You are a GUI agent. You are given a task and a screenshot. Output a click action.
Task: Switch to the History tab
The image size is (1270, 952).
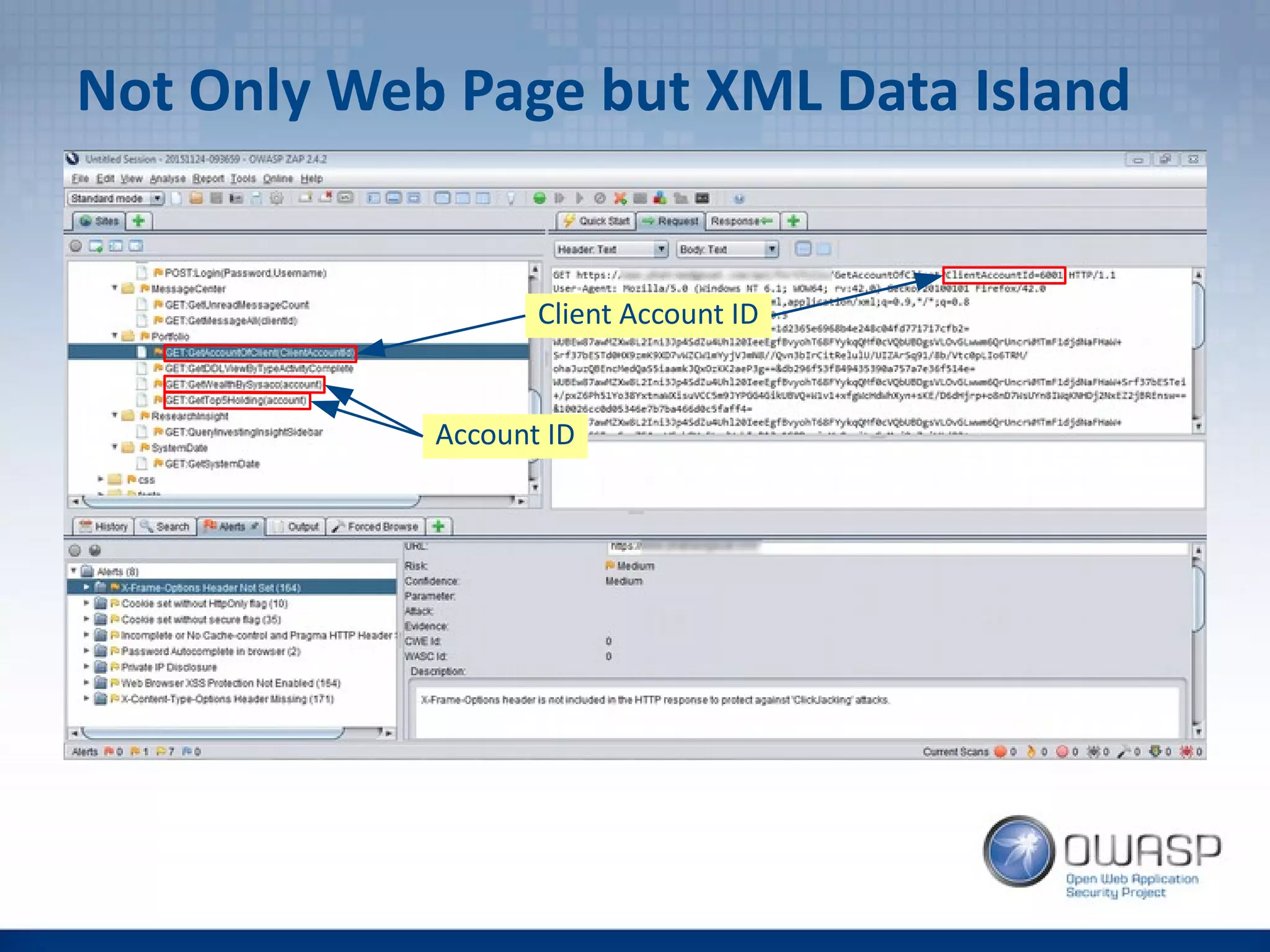pos(104,526)
